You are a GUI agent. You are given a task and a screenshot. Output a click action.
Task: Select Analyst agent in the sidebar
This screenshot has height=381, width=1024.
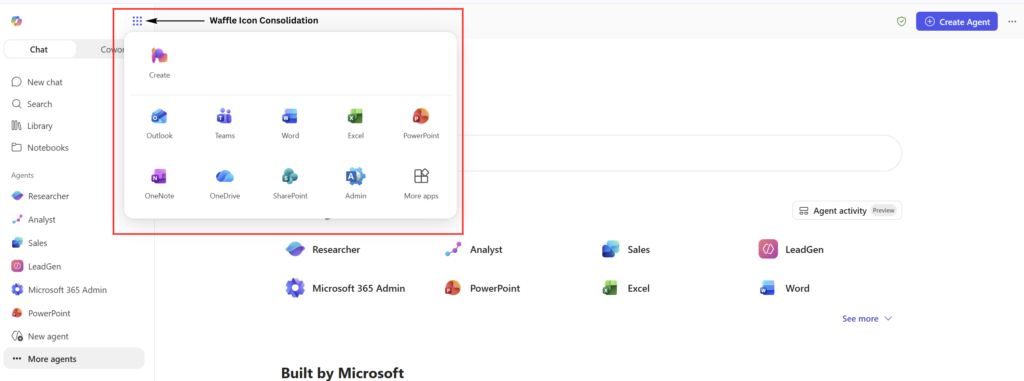33,220
